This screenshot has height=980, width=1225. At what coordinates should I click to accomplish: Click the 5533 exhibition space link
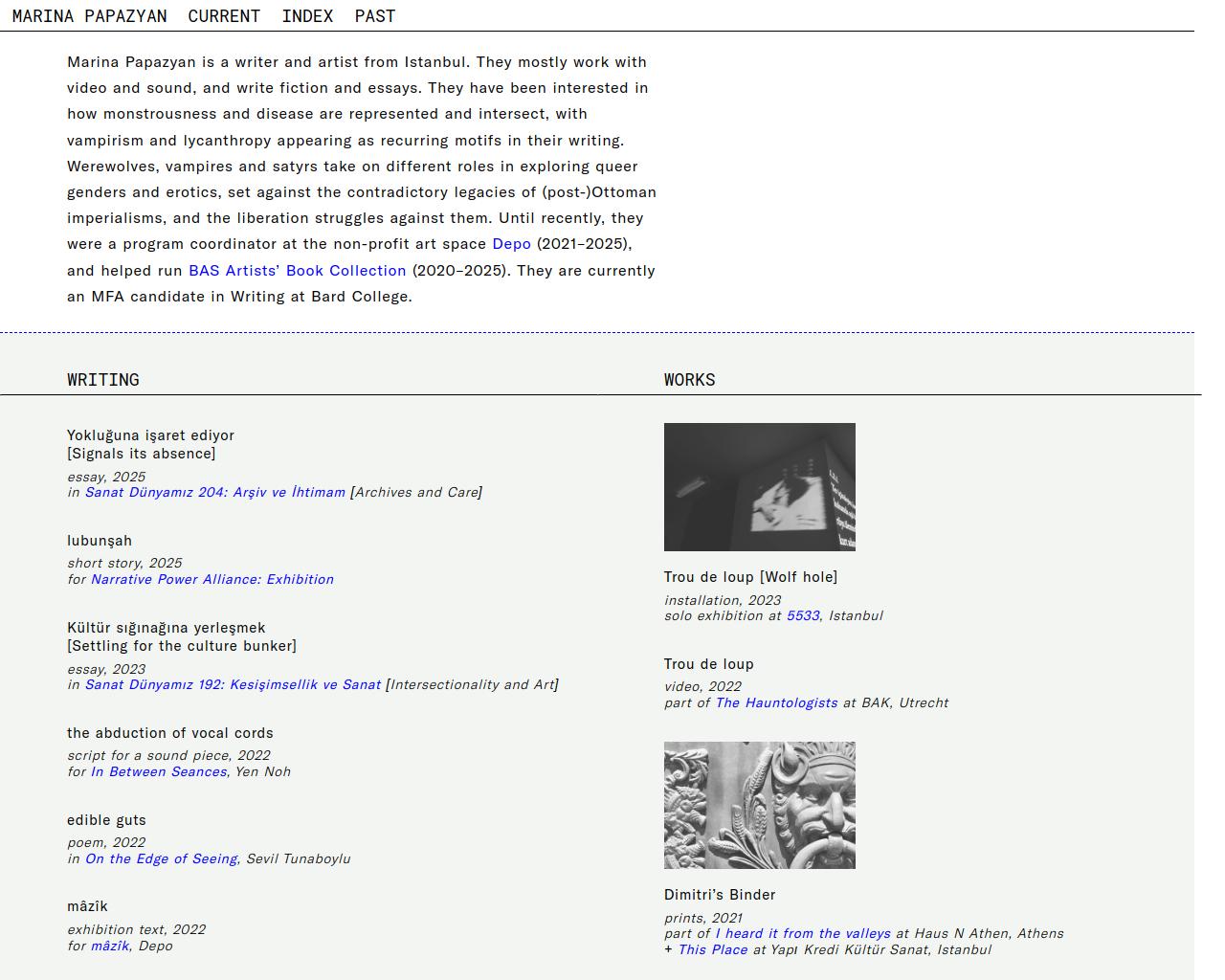coord(802,616)
